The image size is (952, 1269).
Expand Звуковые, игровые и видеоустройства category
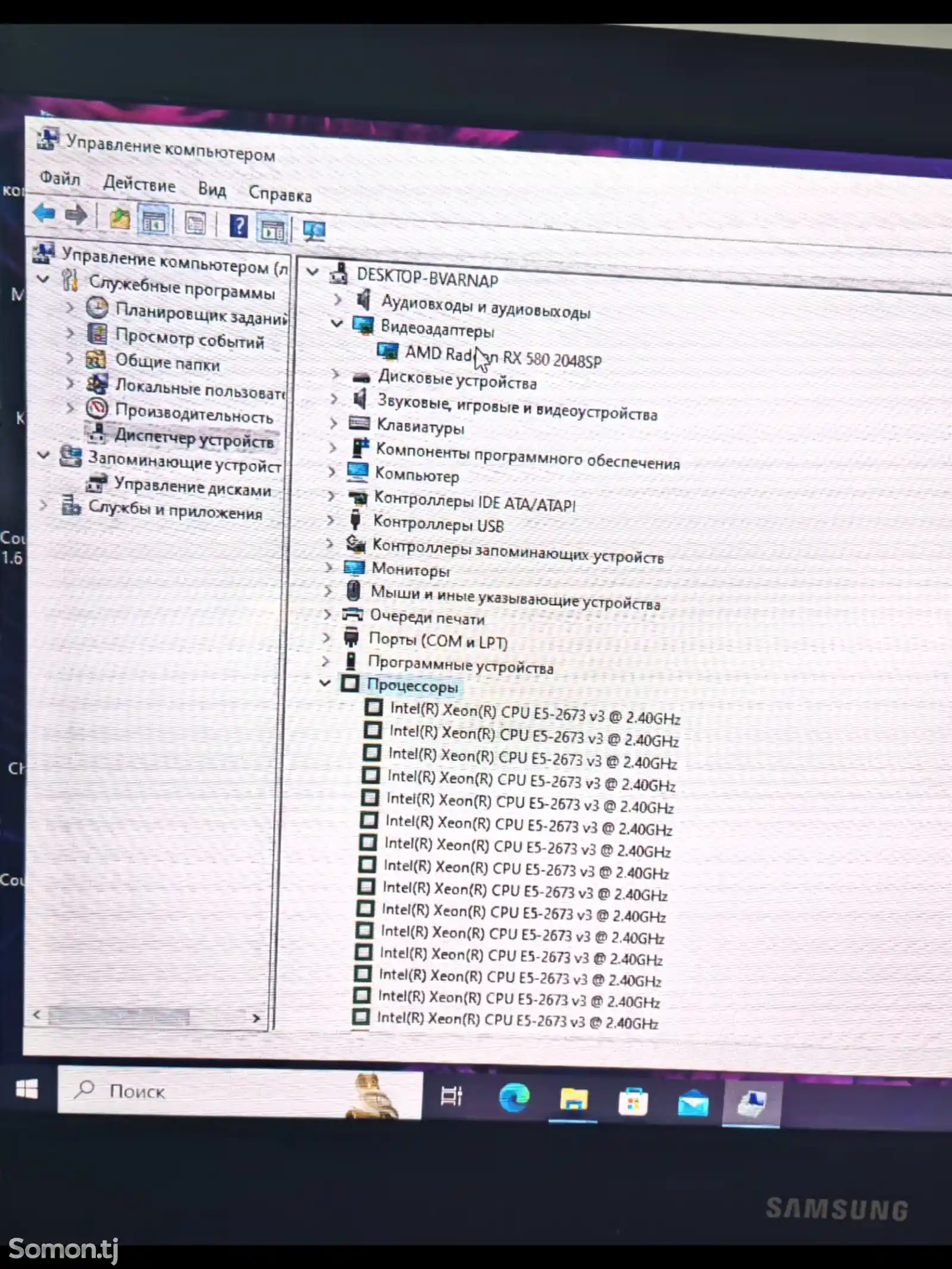pyautogui.click(x=334, y=399)
